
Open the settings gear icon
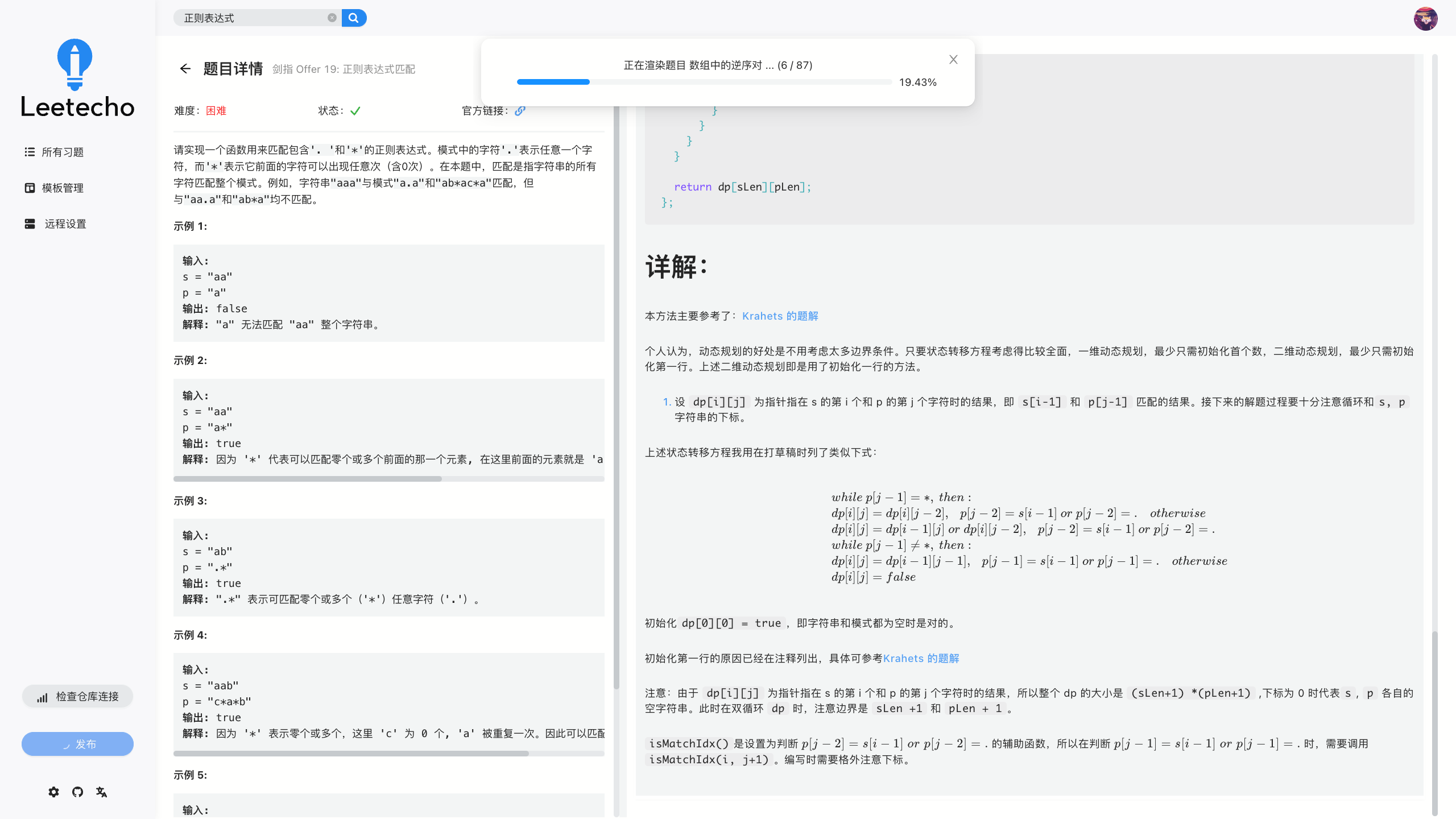tap(53, 792)
